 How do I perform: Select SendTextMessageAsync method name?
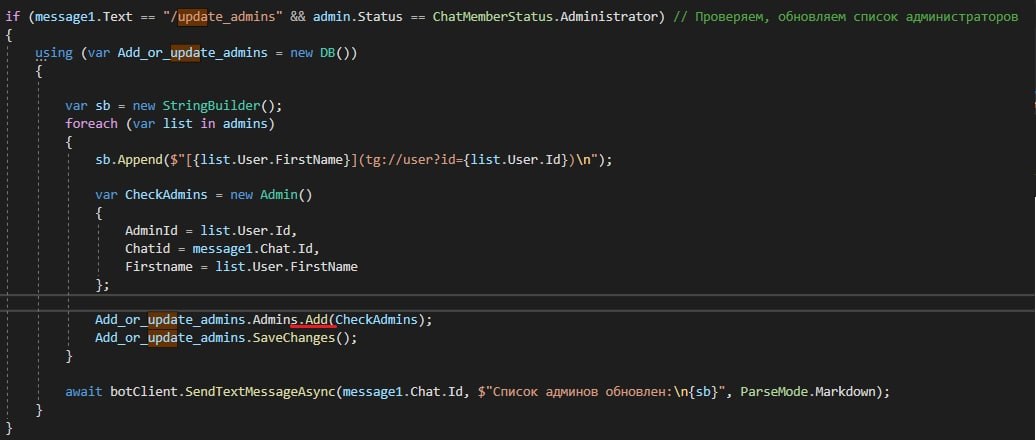point(260,391)
